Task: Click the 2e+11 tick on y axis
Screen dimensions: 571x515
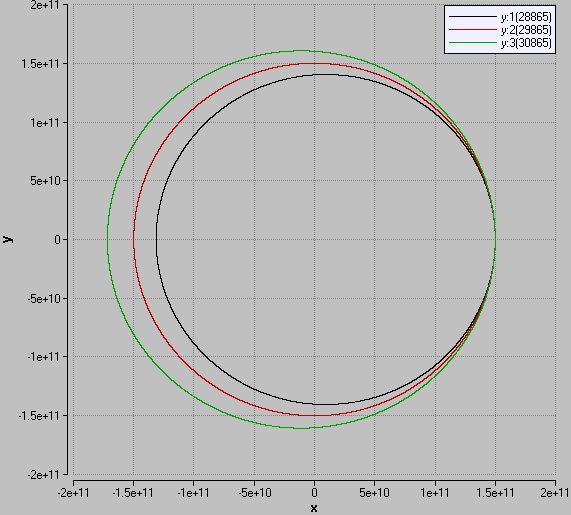Action: click(44, 5)
